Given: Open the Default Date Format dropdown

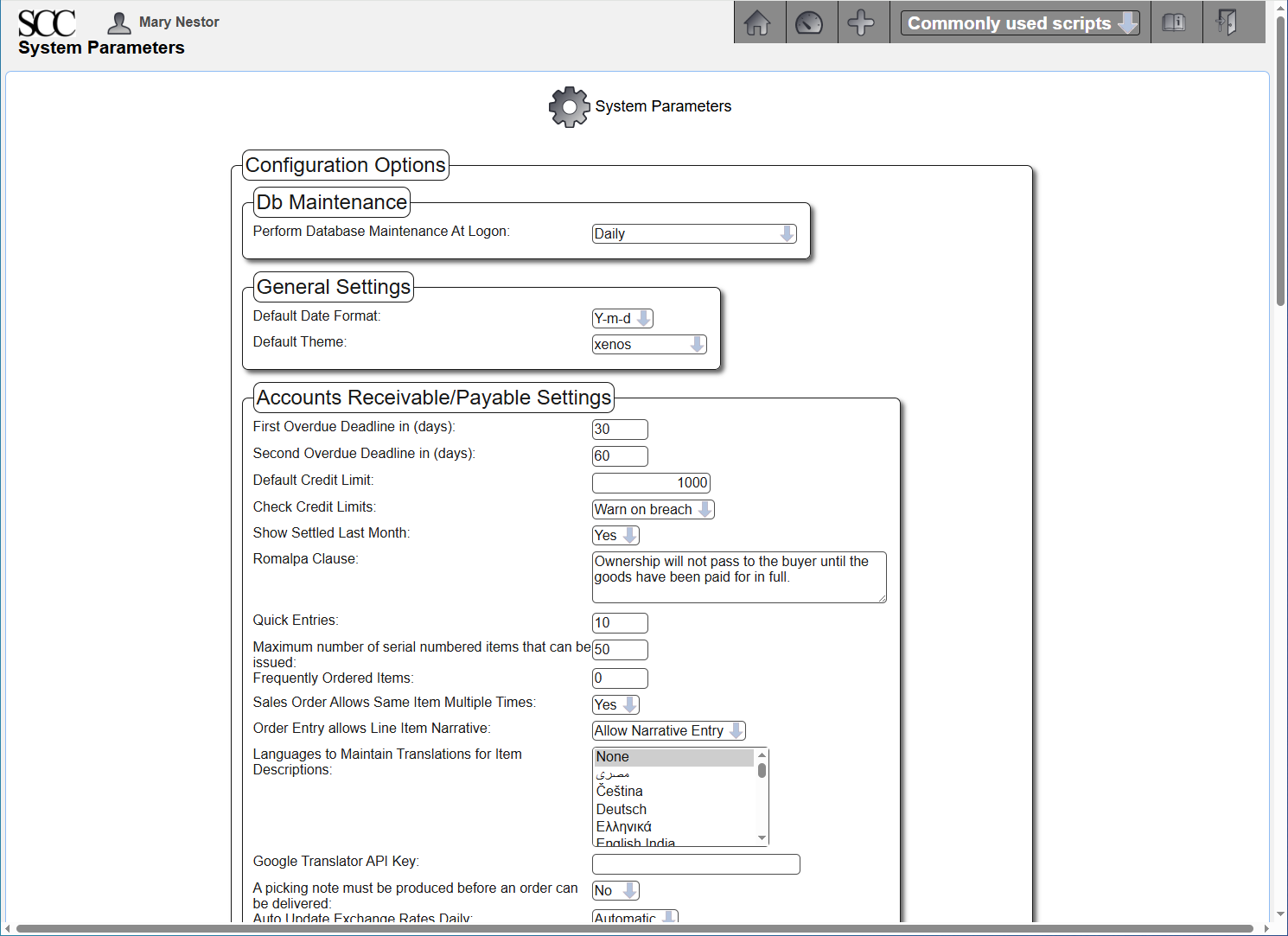Looking at the screenshot, I should tap(622, 318).
